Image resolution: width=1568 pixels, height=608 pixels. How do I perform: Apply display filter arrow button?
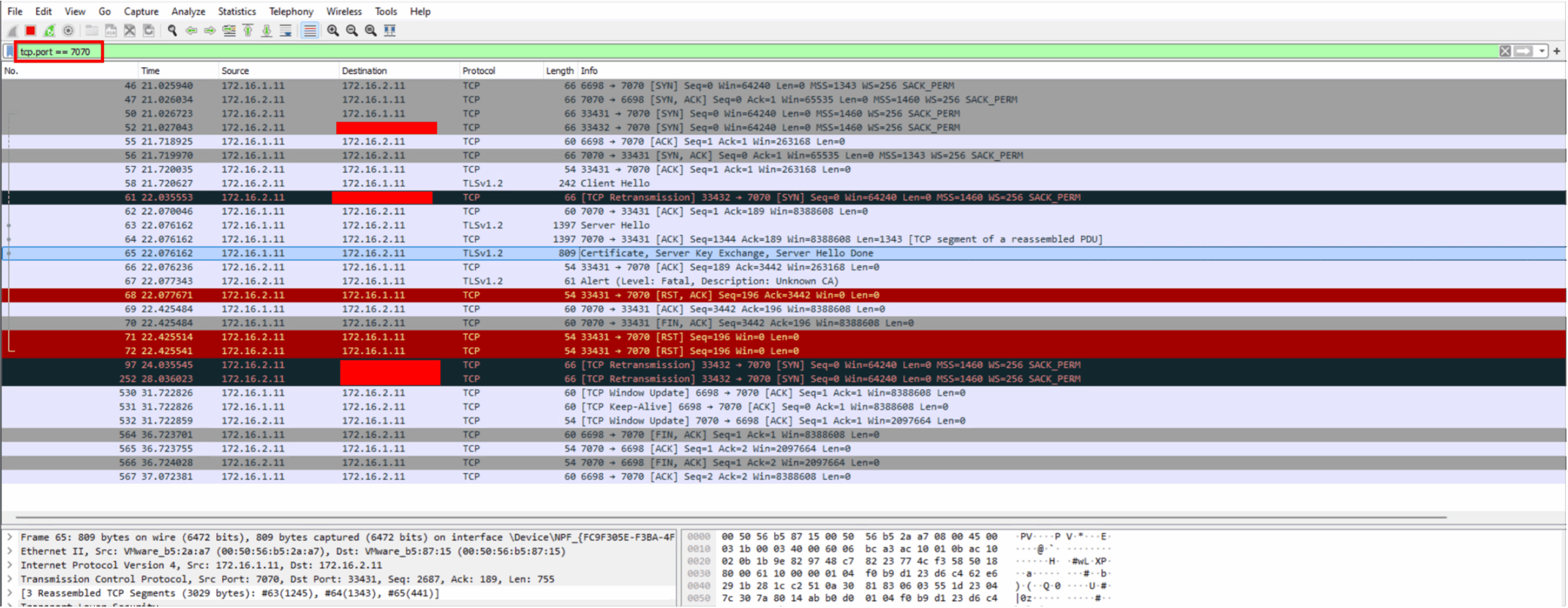(1524, 51)
